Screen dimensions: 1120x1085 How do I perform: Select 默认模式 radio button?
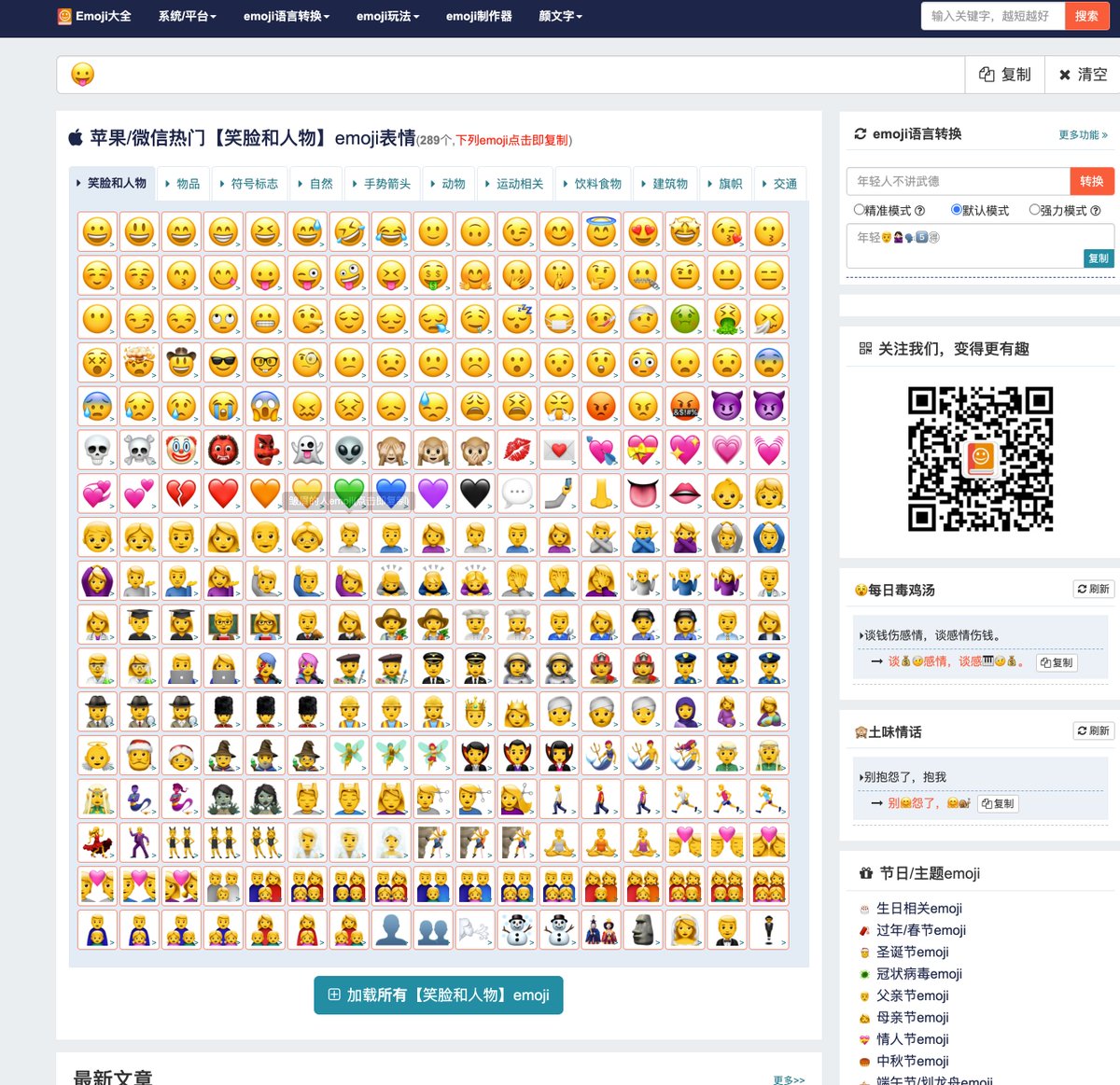[x=956, y=210]
